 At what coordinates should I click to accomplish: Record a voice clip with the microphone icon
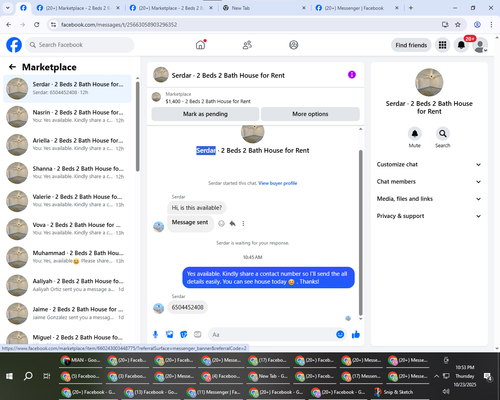point(155,334)
